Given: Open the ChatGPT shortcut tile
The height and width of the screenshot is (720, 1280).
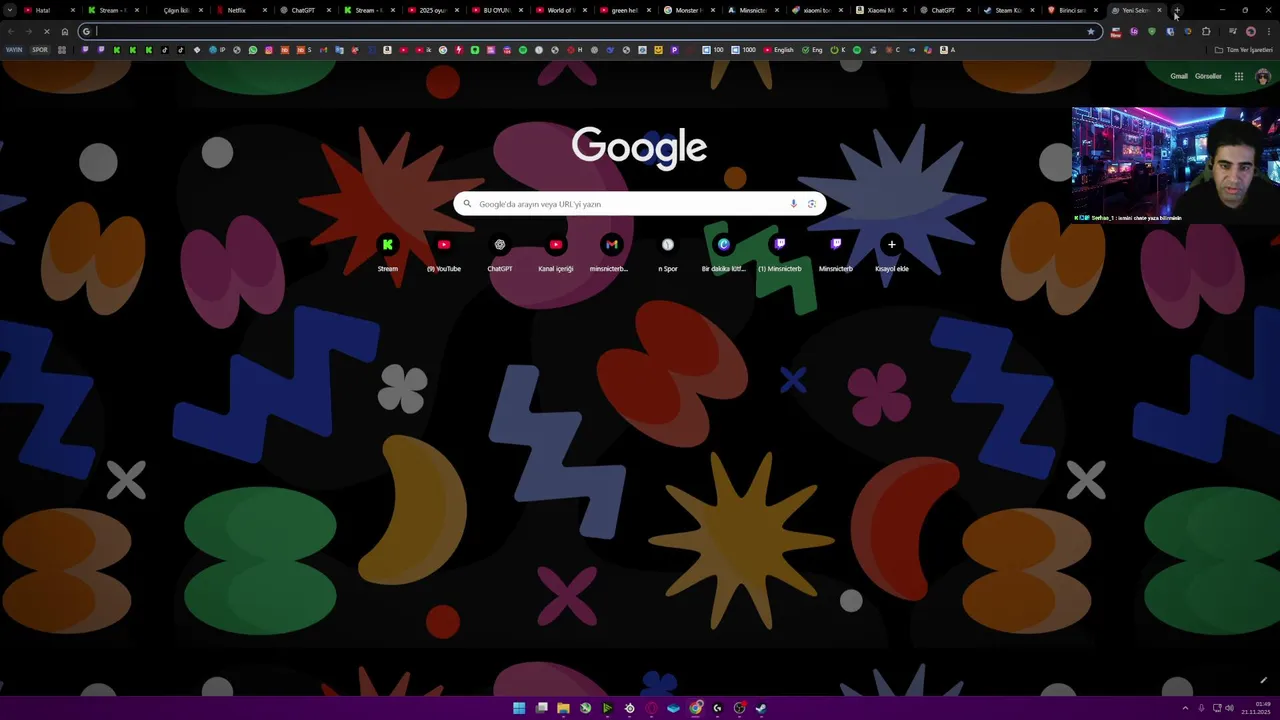Looking at the screenshot, I should [499, 252].
